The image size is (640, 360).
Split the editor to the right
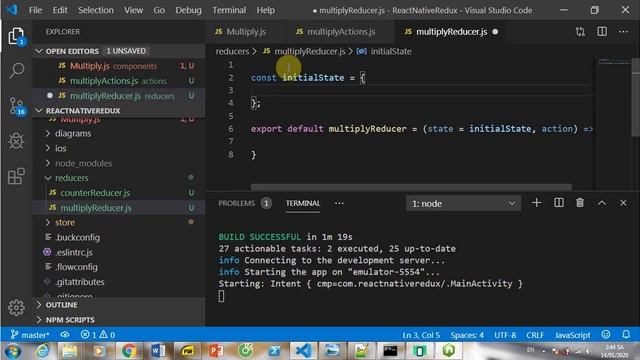tap(602, 32)
